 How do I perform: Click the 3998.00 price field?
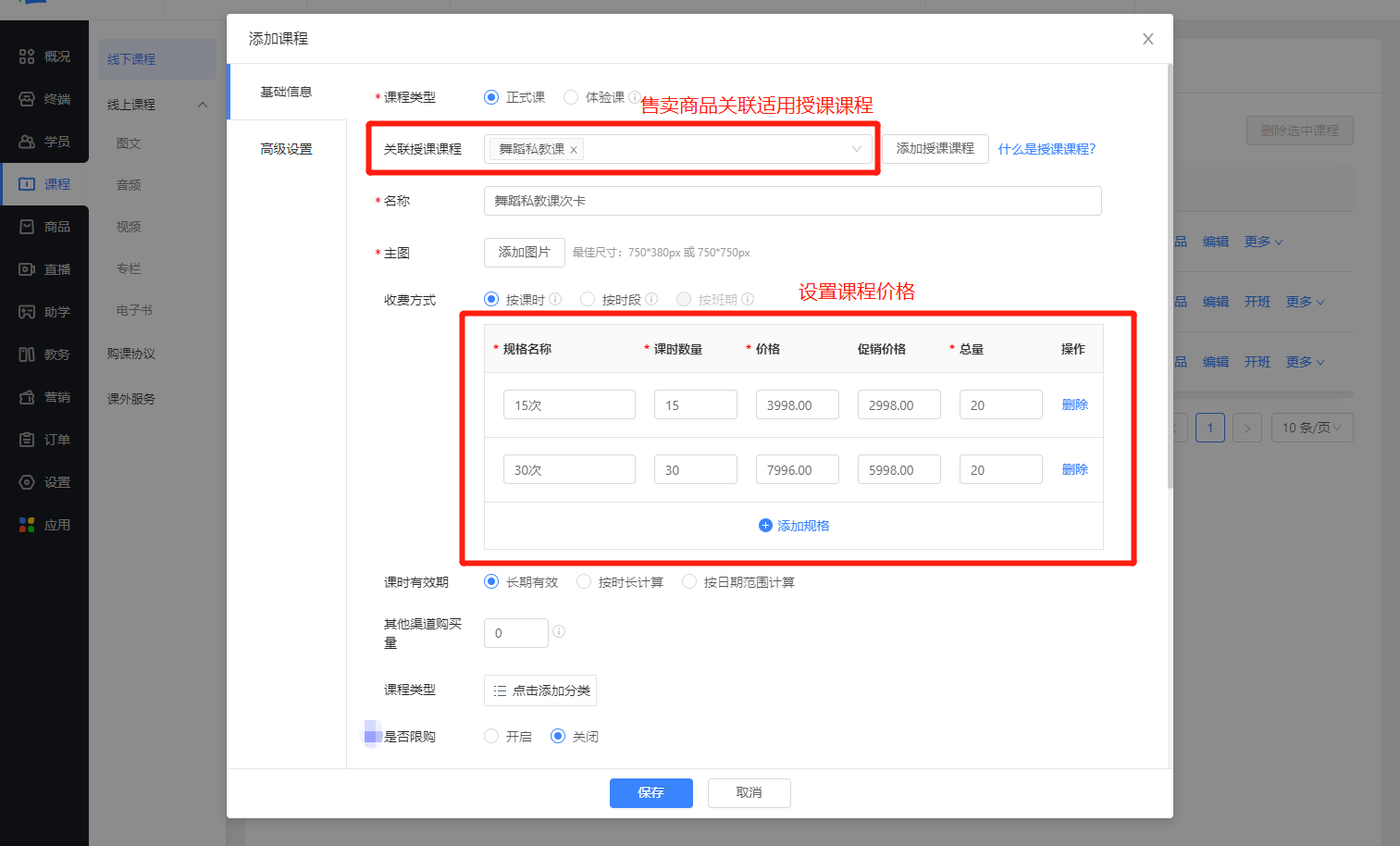coord(798,404)
